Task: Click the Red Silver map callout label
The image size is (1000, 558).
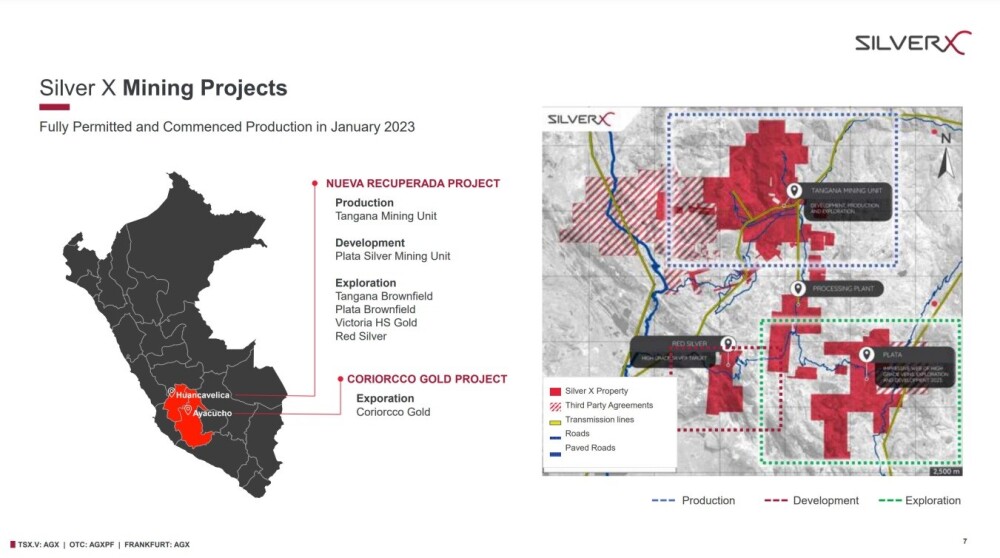Action: (x=677, y=351)
